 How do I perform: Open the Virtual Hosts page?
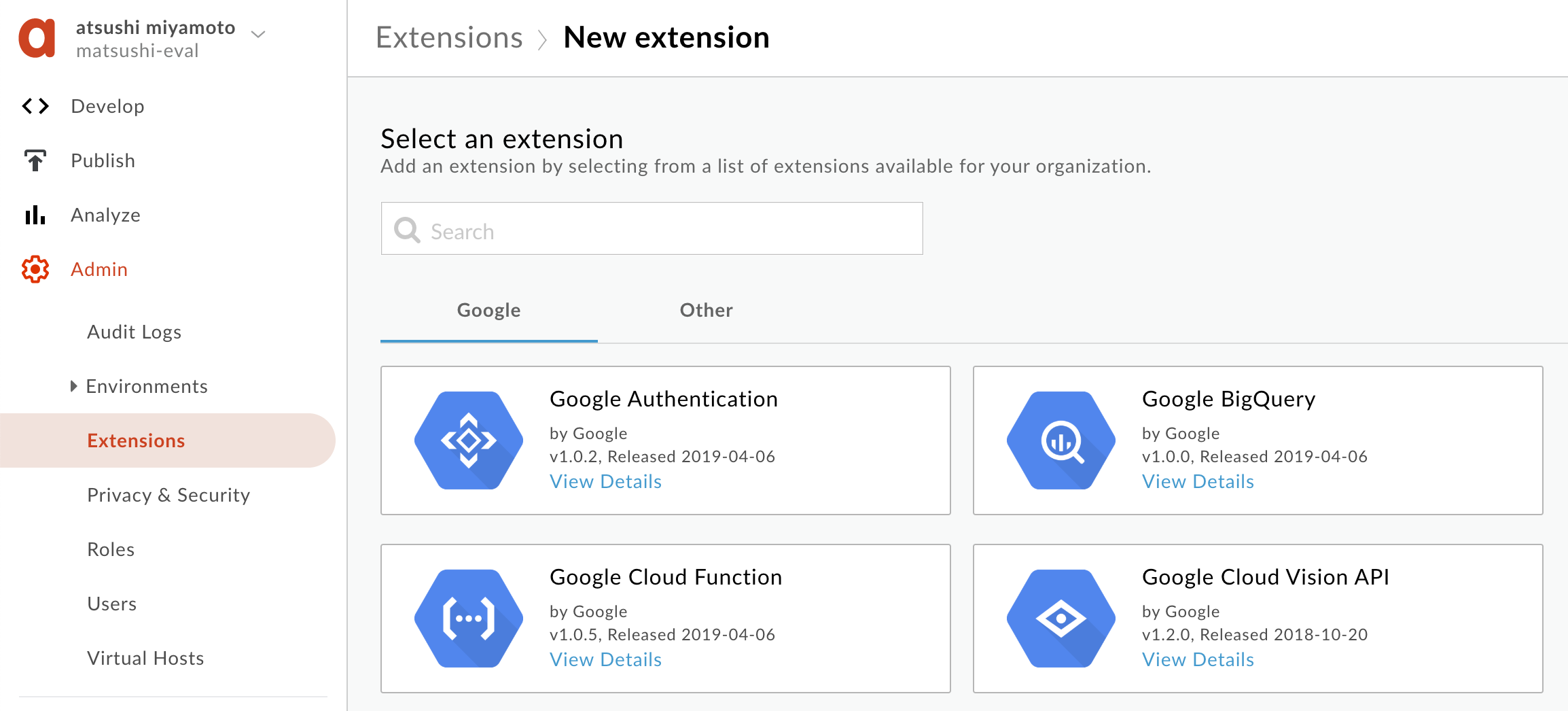pos(145,658)
